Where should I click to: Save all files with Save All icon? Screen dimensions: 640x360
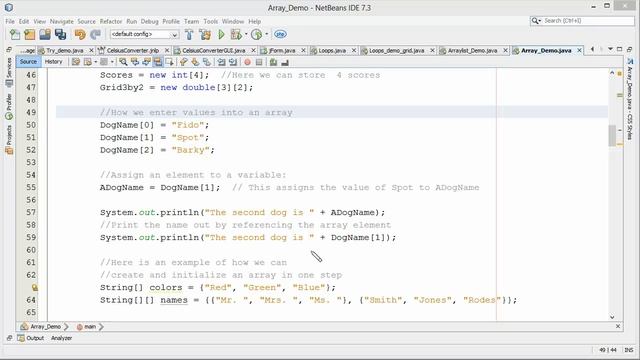[60, 35]
